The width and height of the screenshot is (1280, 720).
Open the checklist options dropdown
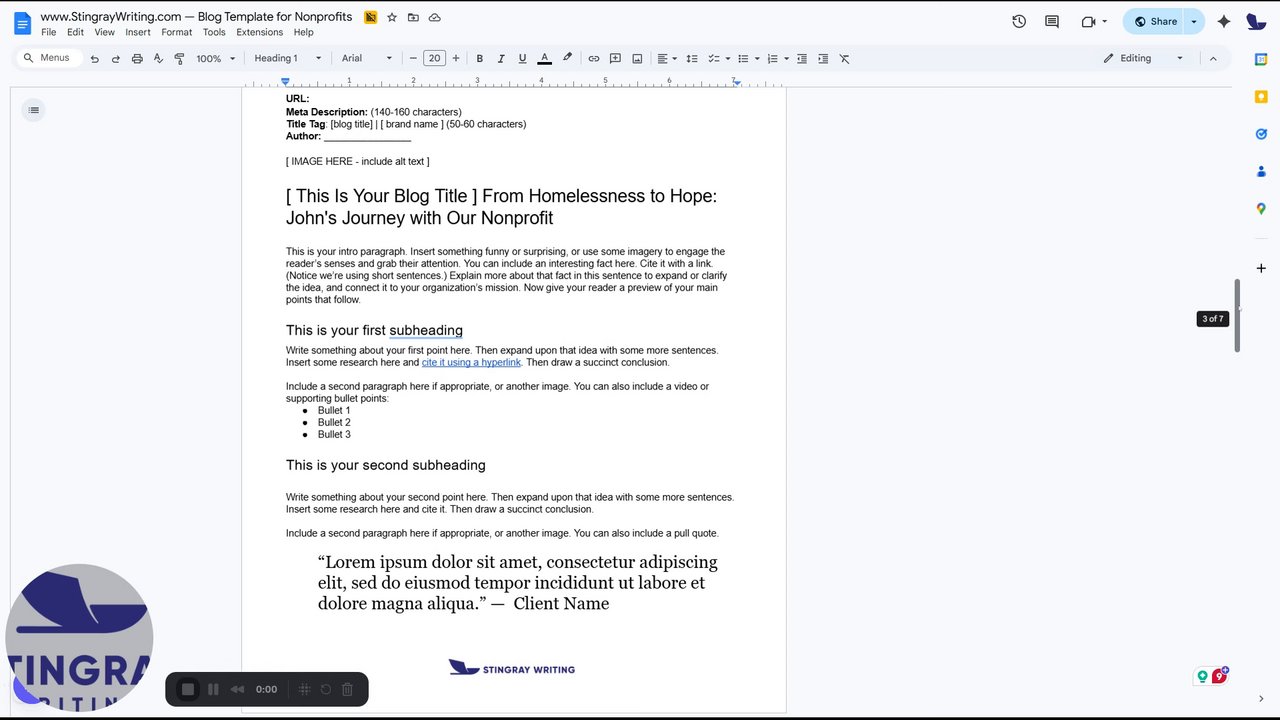coord(728,59)
